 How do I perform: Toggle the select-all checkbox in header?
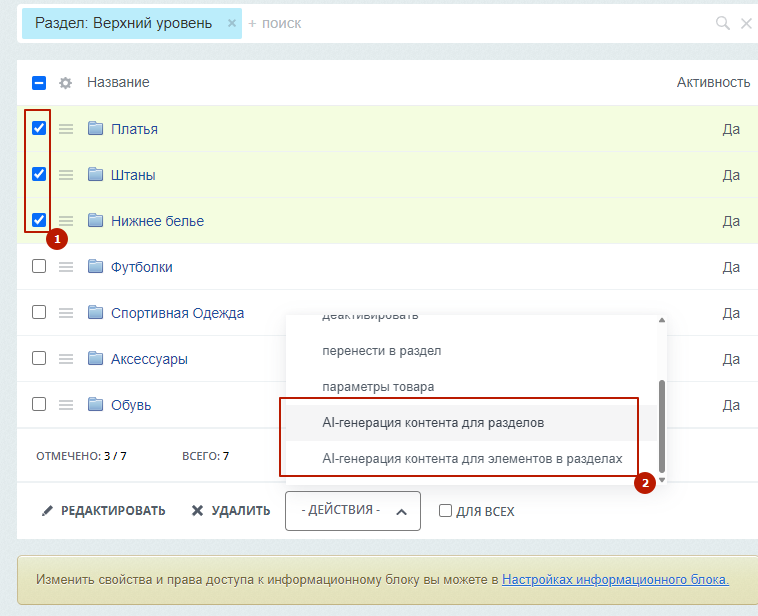pyautogui.click(x=39, y=83)
